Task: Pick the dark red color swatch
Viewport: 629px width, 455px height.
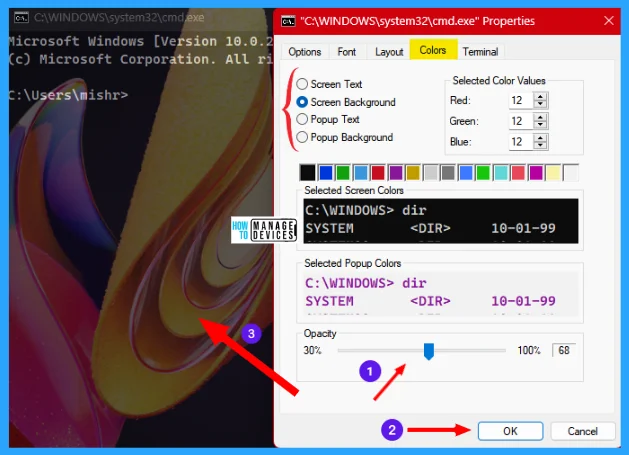Action: [378, 173]
